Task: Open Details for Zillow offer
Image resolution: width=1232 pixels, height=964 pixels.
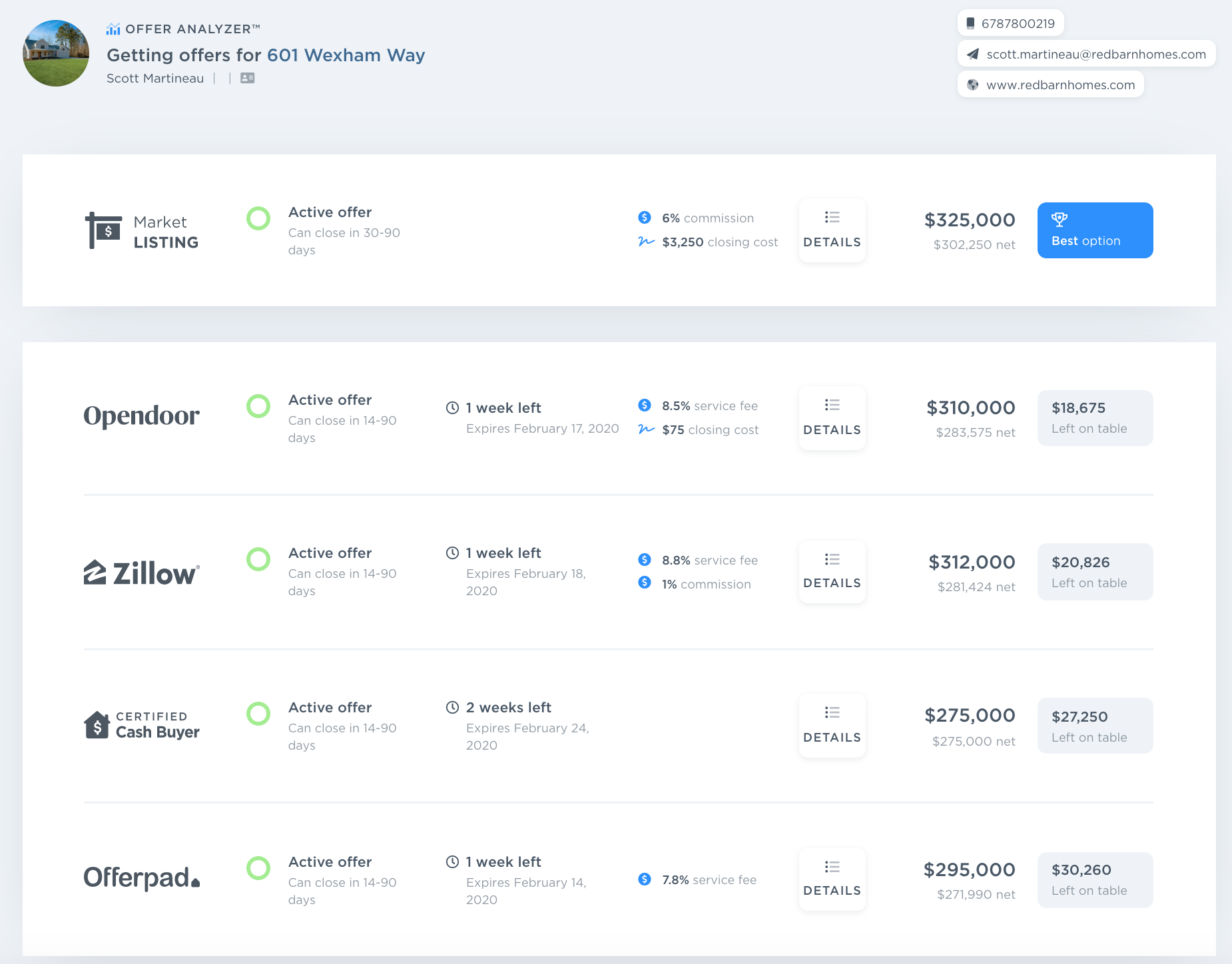Action: point(832,571)
